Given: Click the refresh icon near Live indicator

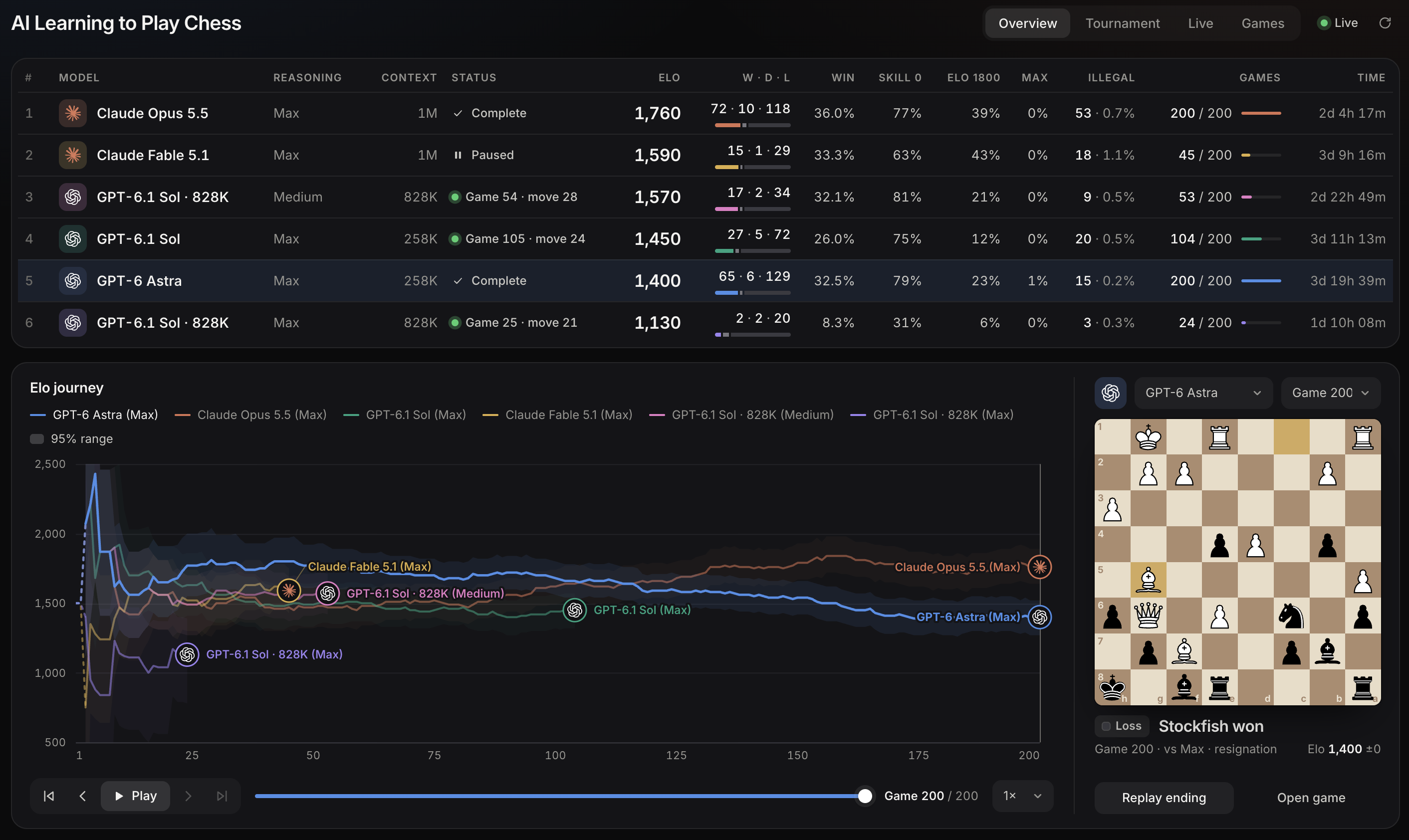Looking at the screenshot, I should [x=1385, y=23].
